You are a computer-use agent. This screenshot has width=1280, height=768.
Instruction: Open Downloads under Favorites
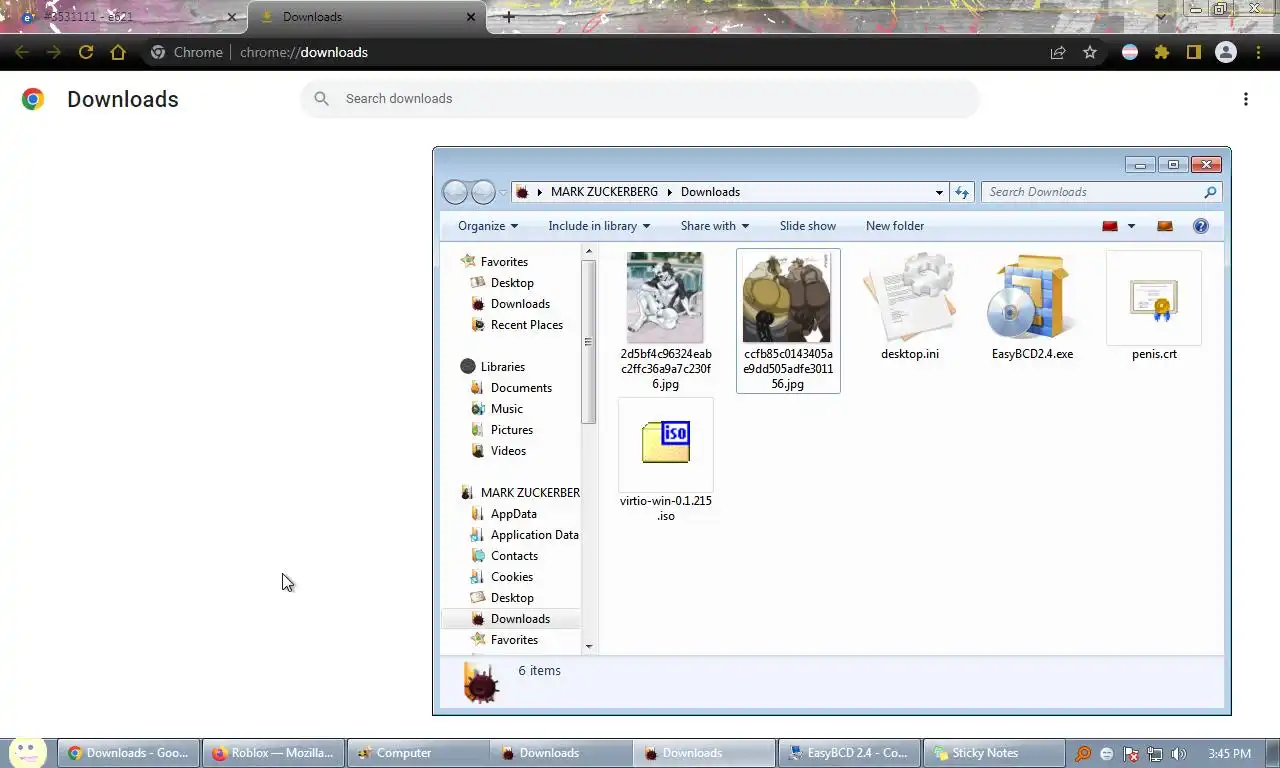(520, 304)
